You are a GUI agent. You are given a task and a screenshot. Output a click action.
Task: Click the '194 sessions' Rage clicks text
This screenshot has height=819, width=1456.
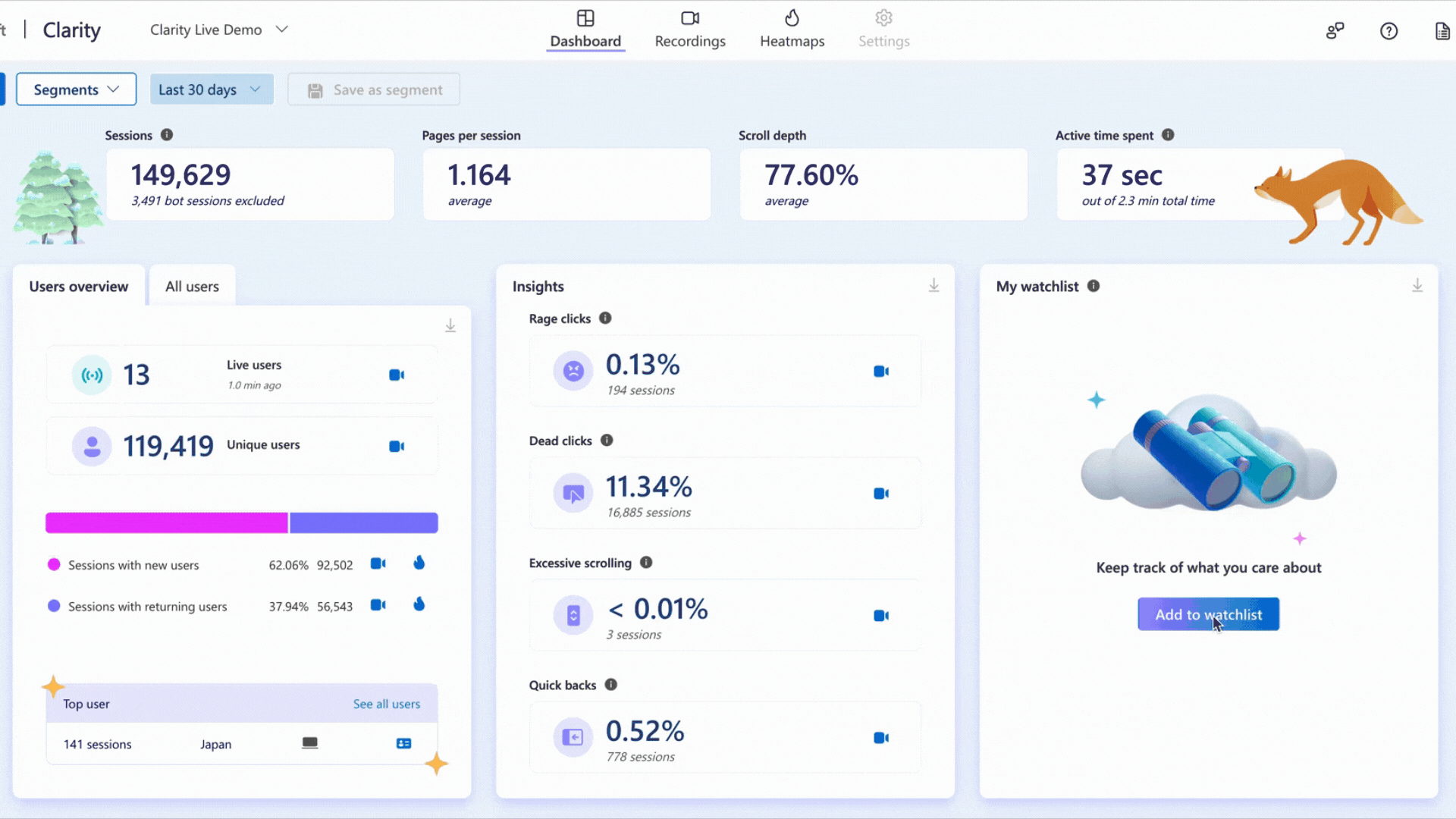coord(641,390)
